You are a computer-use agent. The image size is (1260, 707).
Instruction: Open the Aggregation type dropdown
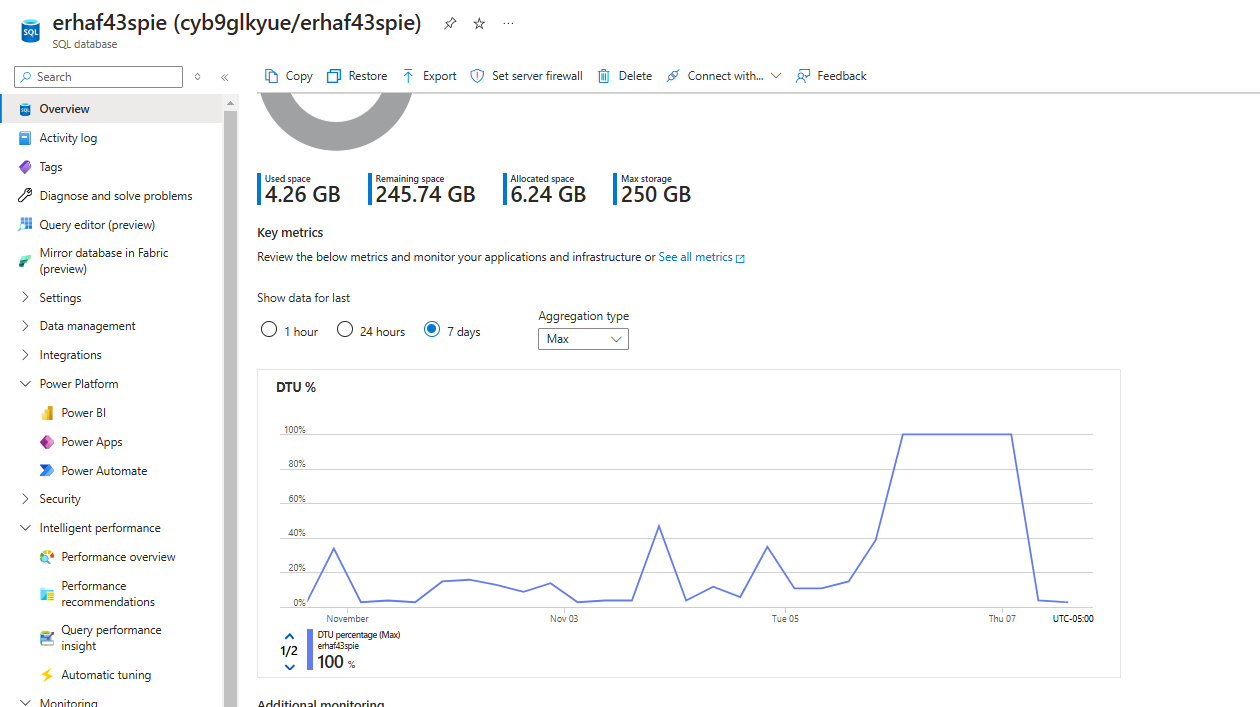(583, 339)
